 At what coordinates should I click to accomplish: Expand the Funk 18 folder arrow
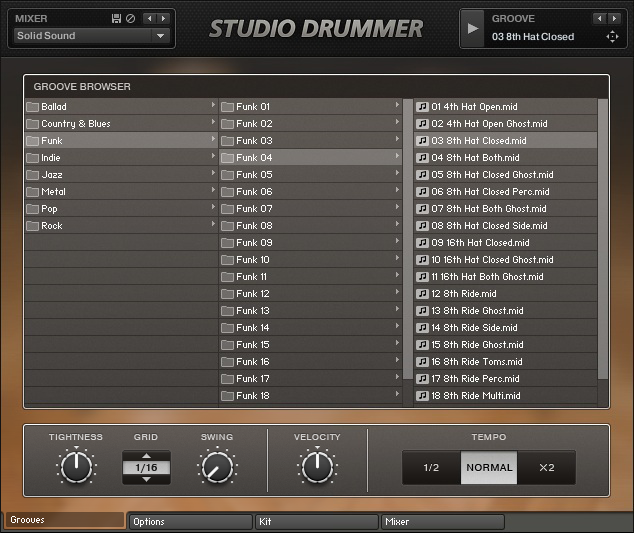click(x=397, y=393)
